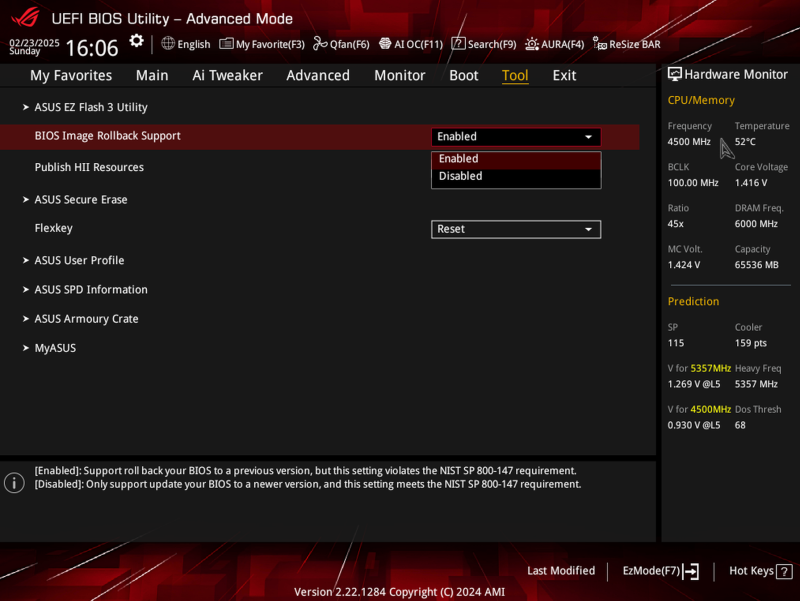Viewport: 800px width, 601px height.
Task: Open My Favorite(F3) list
Action: (262, 44)
